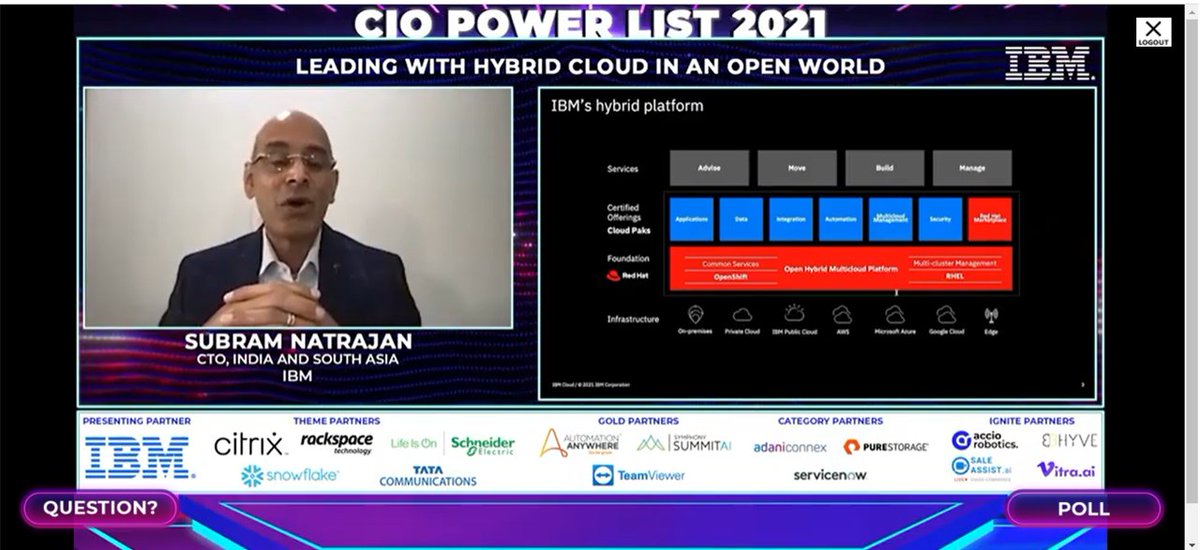This screenshot has height=550, width=1200.
Task: Click the Move services box on slide
Action: (x=797, y=168)
